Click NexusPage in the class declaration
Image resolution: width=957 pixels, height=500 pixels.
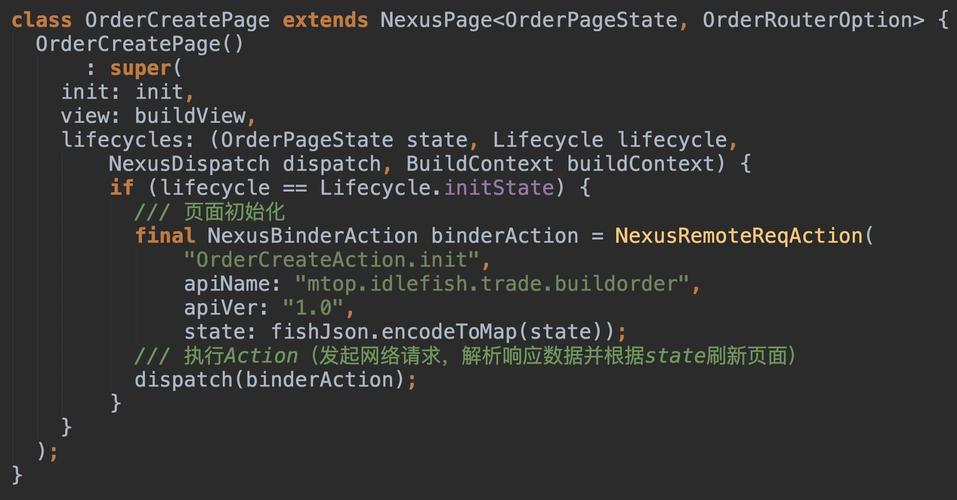pos(436,20)
